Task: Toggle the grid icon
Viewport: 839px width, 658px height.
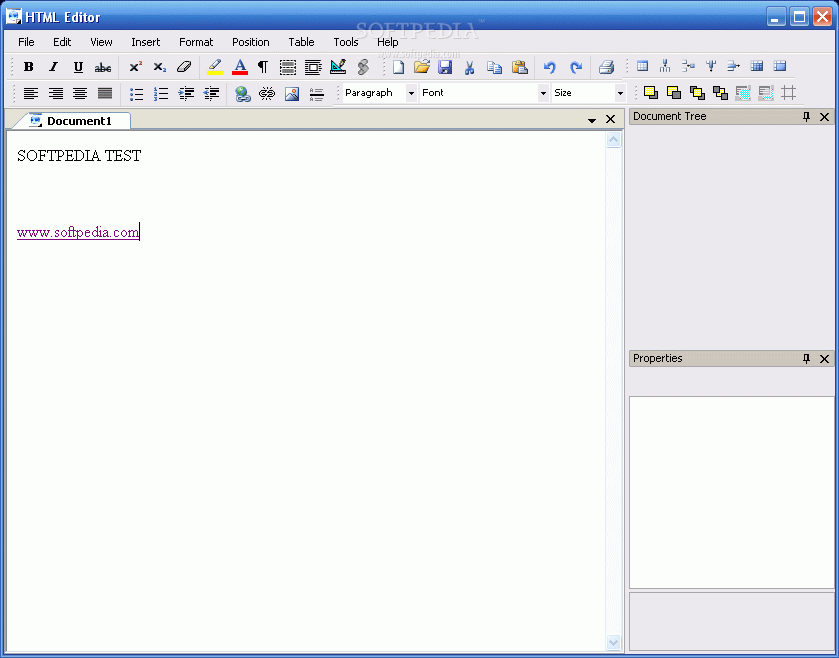Action: point(788,93)
